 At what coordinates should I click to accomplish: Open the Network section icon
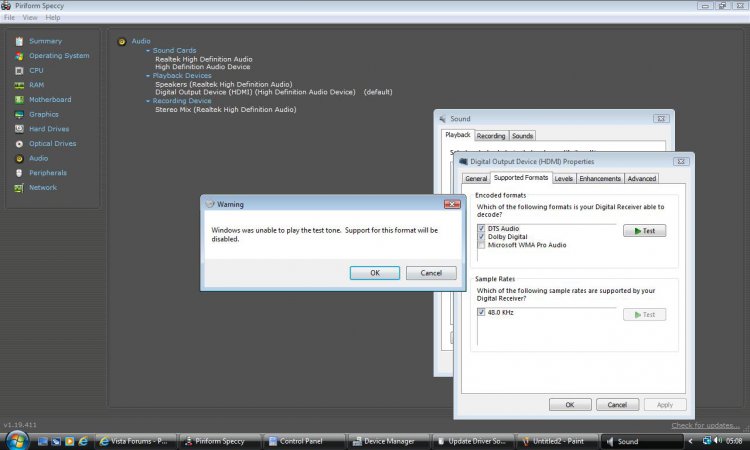19,188
